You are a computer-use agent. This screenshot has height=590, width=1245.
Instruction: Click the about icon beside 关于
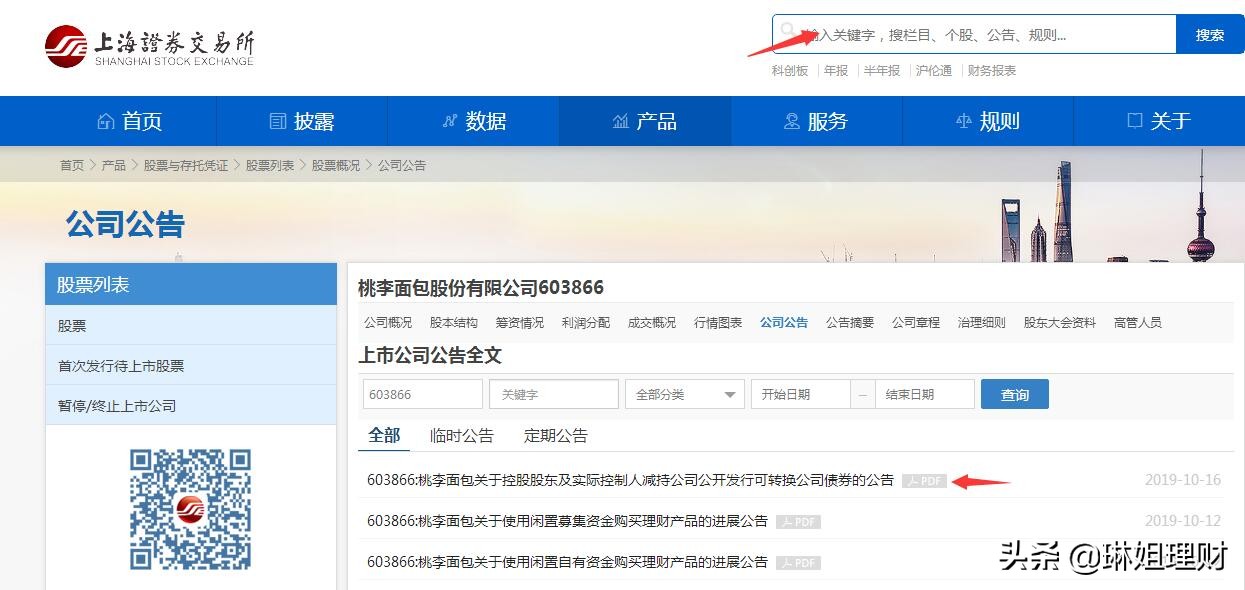point(1133,120)
